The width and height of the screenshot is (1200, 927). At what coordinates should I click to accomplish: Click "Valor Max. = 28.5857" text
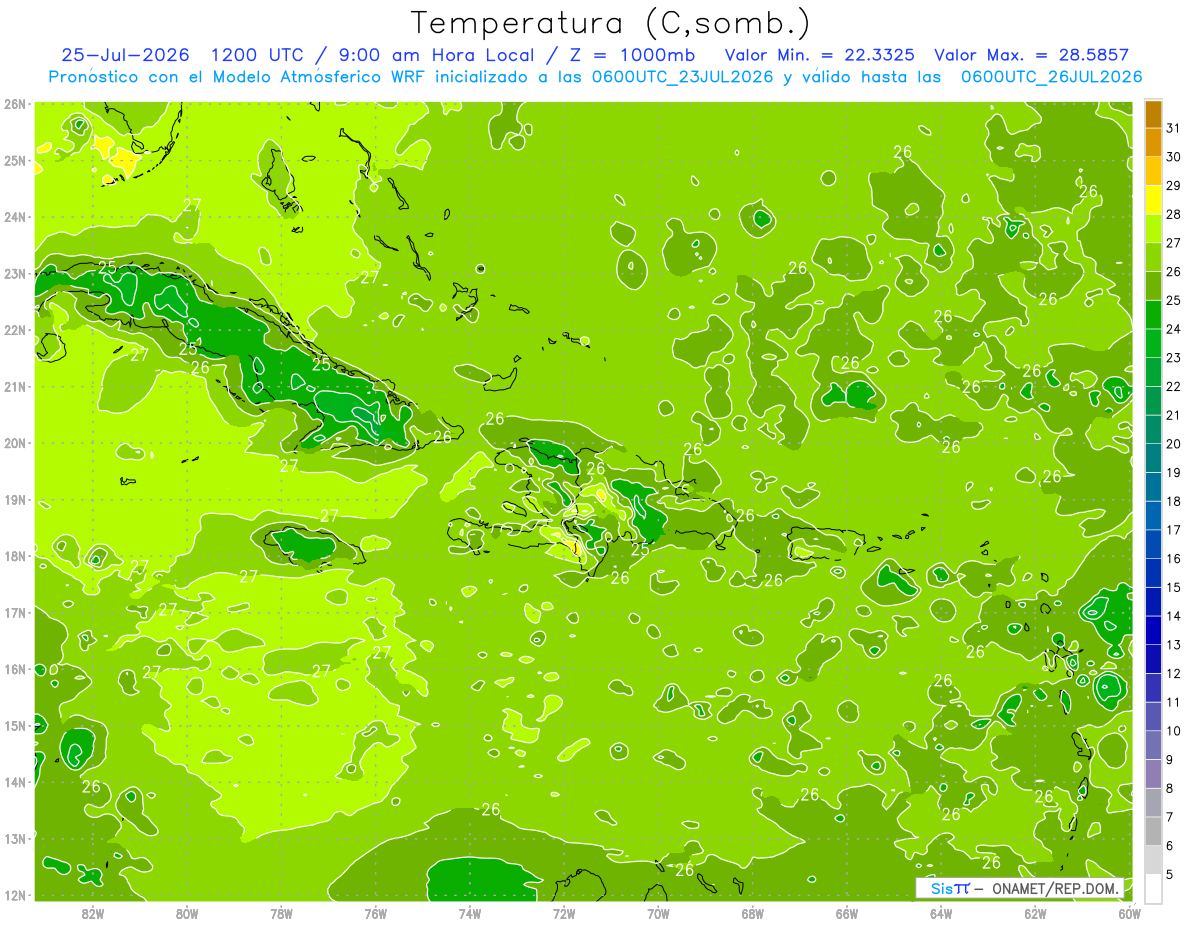pyautogui.click(x=1032, y=55)
